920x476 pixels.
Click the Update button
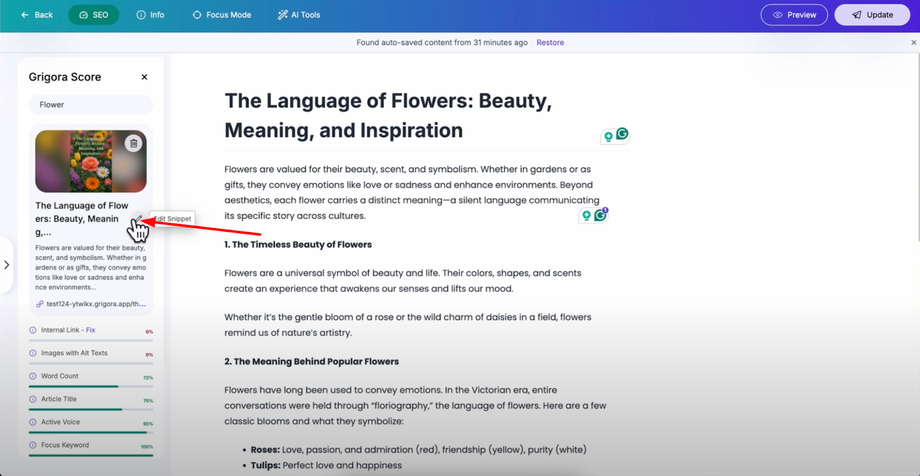(872, 15)
